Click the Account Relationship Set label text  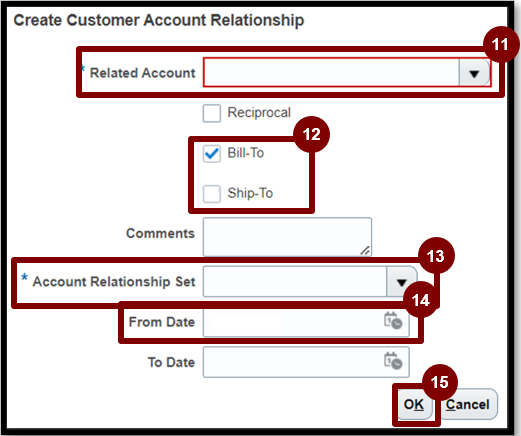click(x=114, y=282)
